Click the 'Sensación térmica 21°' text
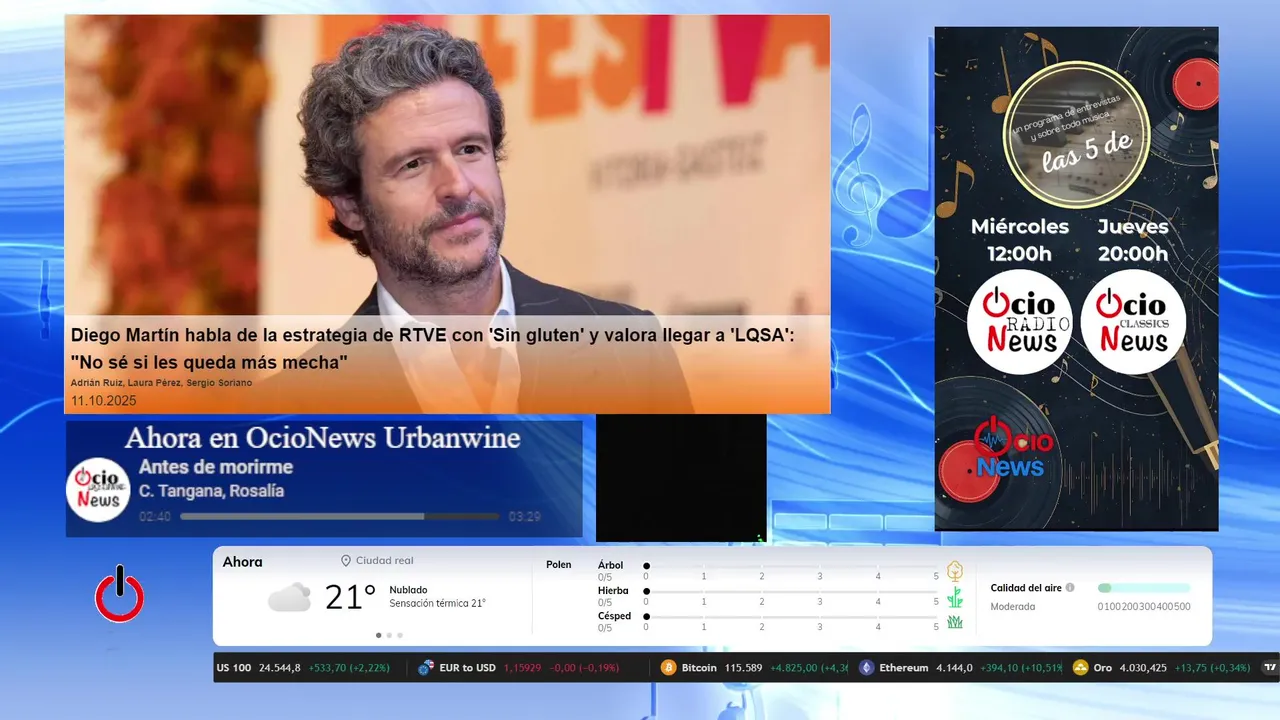 pyautogui.click(x=437, y=604)
